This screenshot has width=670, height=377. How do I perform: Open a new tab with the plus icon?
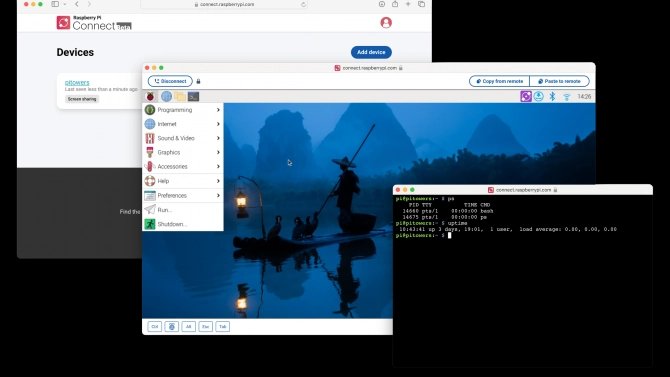pyautogui.click(x=408, y=4)
